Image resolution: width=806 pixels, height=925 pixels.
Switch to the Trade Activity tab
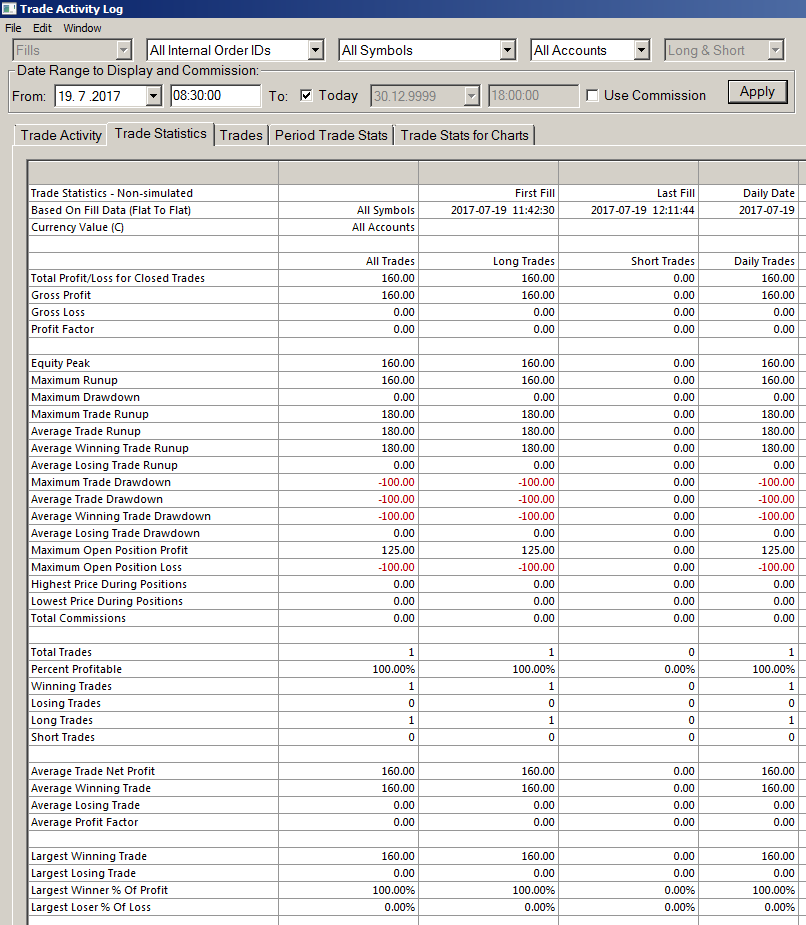(x=61, y=135)
